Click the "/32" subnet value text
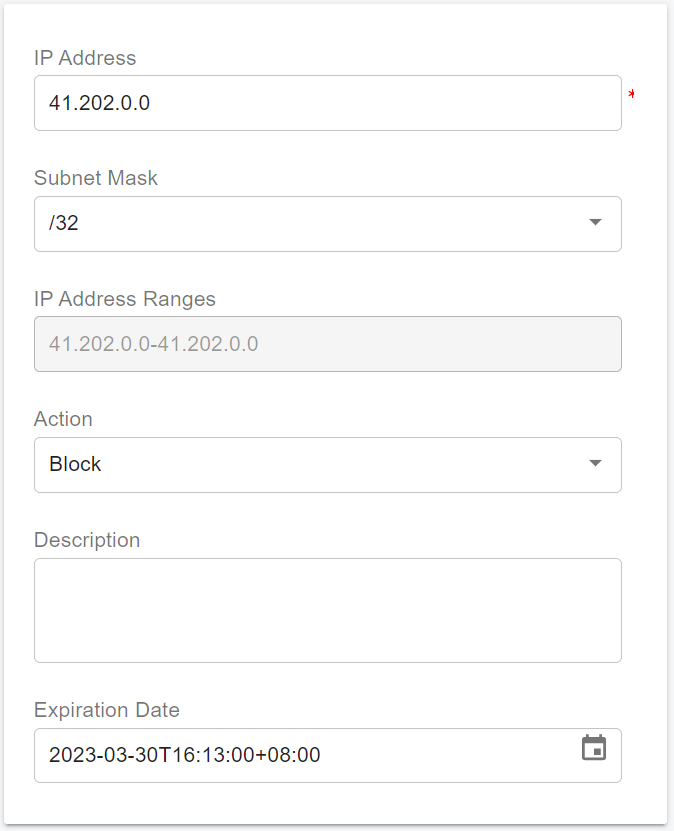674x831 pixels. (x=64, y=223)
